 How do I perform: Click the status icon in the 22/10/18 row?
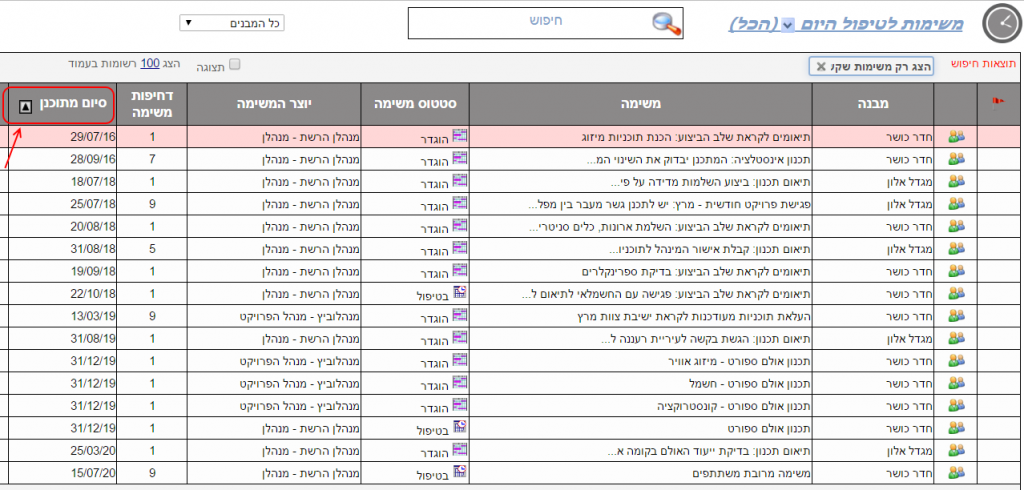point(460,291)
